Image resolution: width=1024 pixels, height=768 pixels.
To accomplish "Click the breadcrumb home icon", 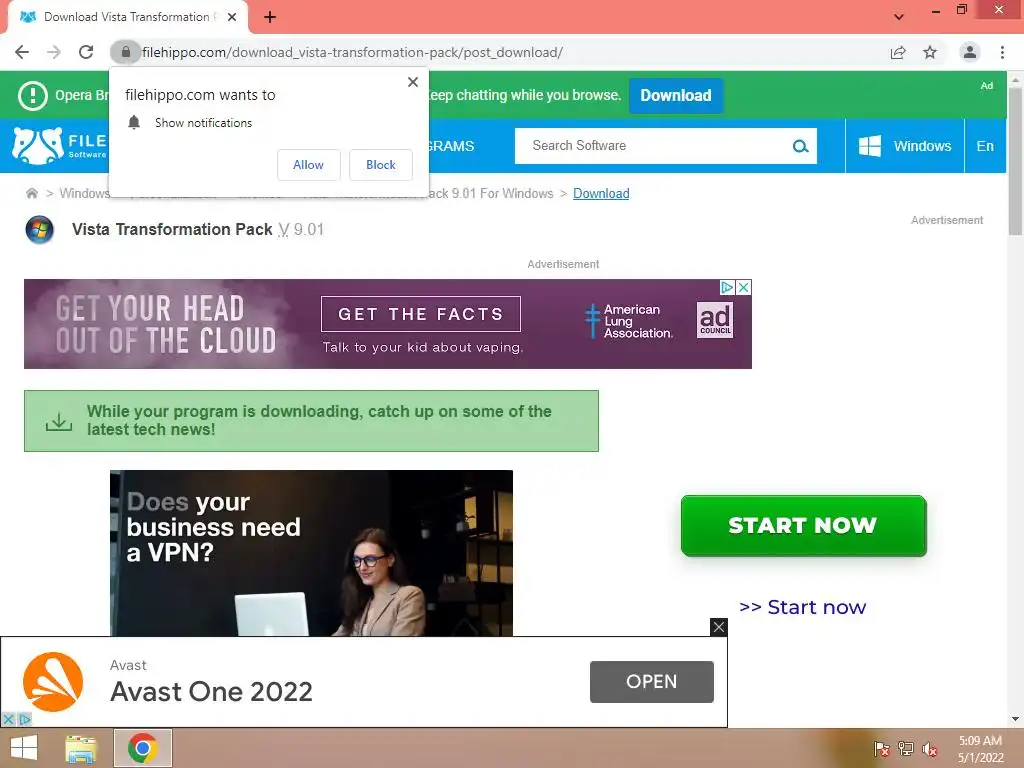I will pos(31,193).
